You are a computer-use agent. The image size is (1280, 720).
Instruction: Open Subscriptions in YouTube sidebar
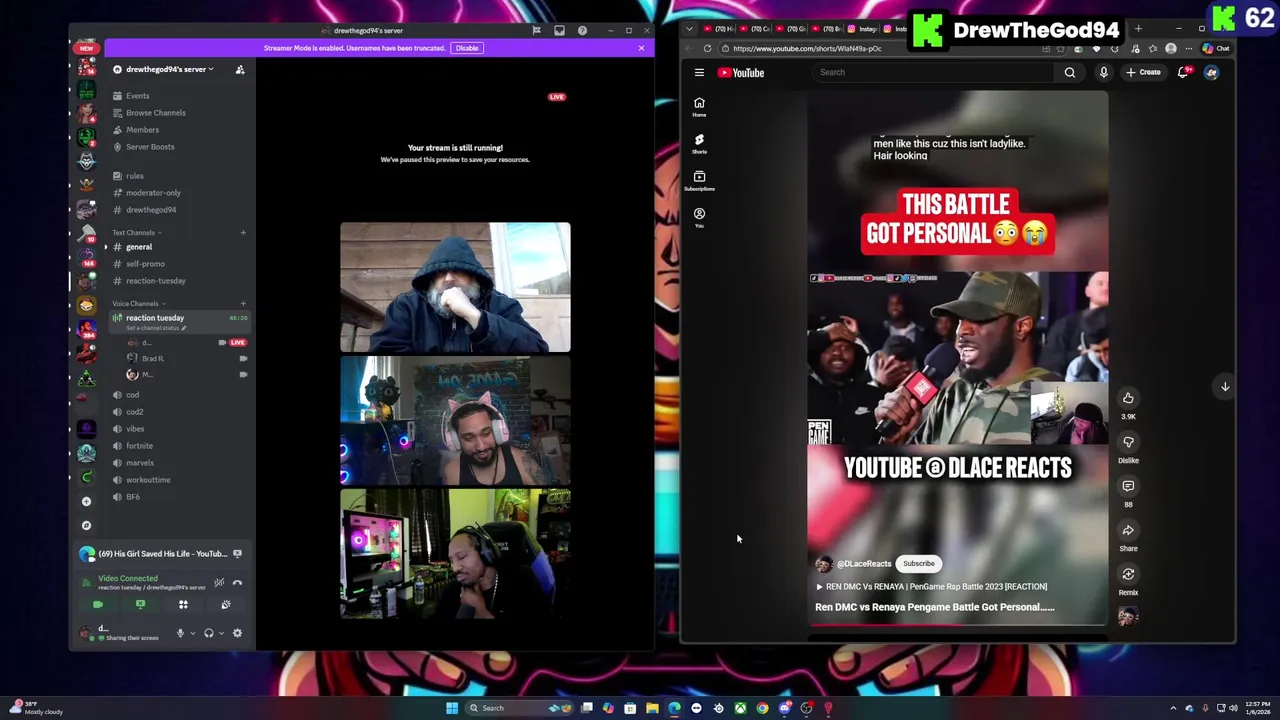coord(699,181)
